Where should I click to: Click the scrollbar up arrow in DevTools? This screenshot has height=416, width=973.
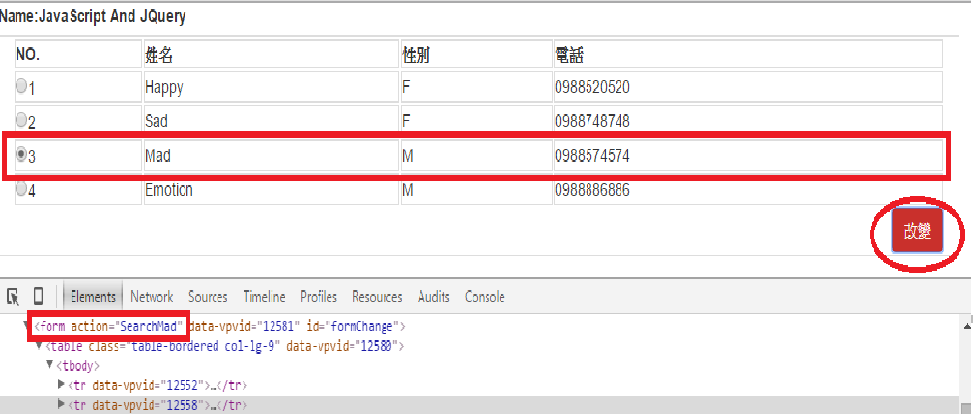967,325
